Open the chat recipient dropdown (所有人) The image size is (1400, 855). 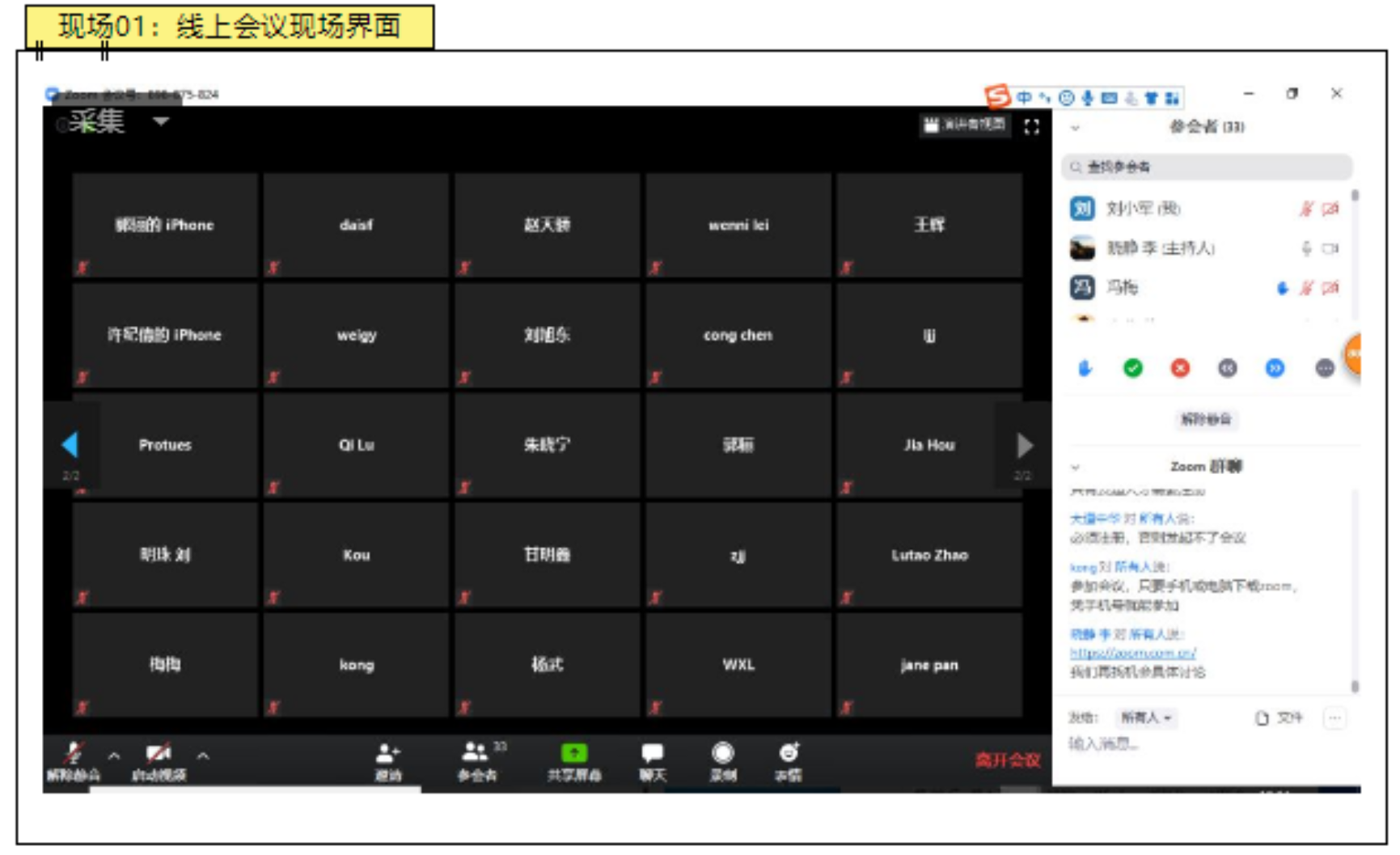[x=1146, y=717]
